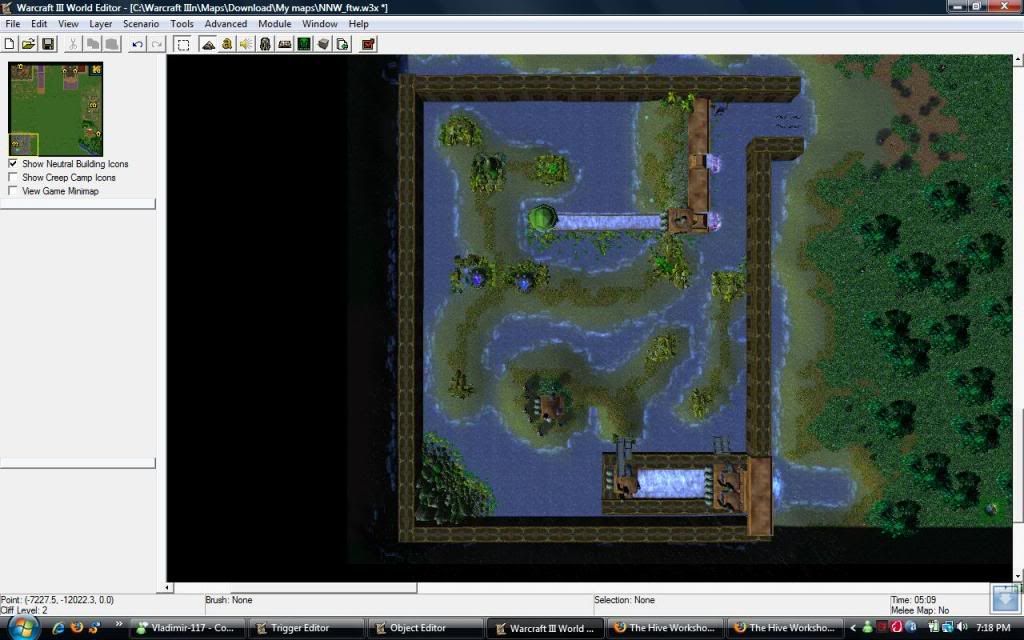Viewport: 1024px width, 640px height.
Task: Open a map file using the folder icon
Action: tap(29, 44)
